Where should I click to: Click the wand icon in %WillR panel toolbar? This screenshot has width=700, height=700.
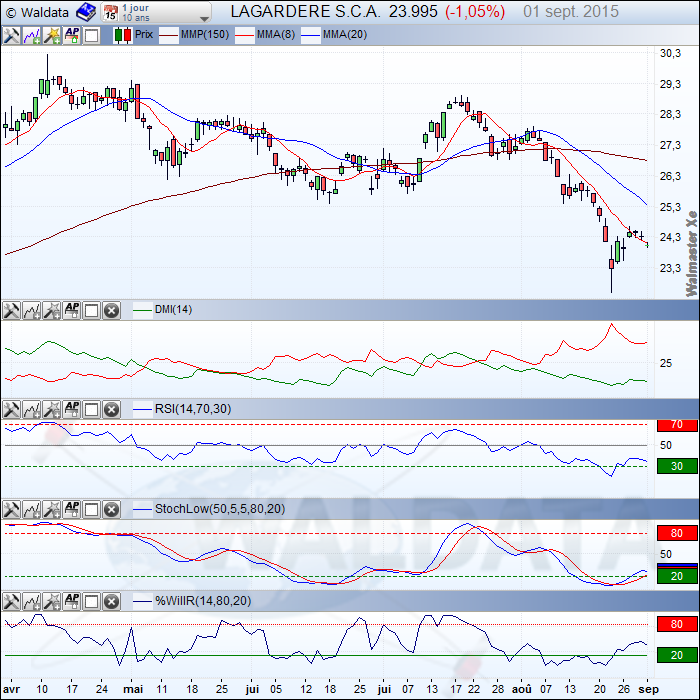[52, 601]
